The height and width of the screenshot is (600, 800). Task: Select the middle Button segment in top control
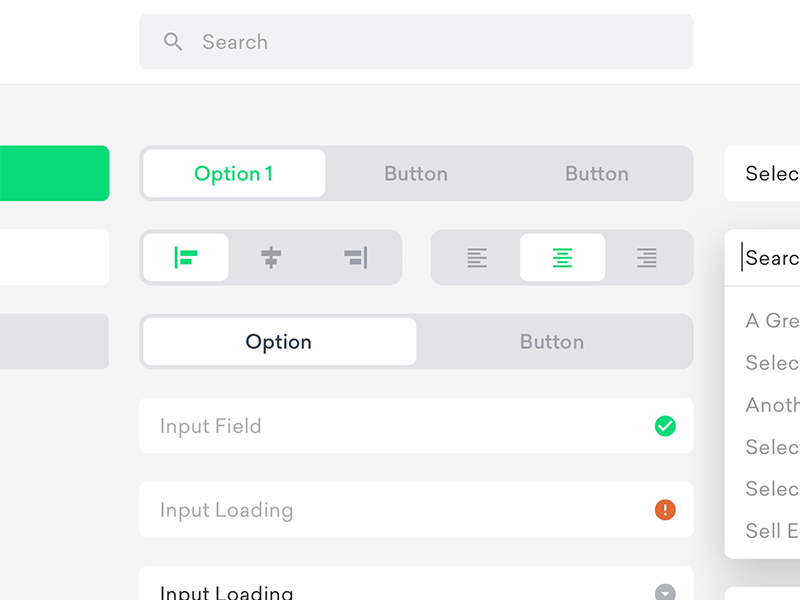click(416, 174)
